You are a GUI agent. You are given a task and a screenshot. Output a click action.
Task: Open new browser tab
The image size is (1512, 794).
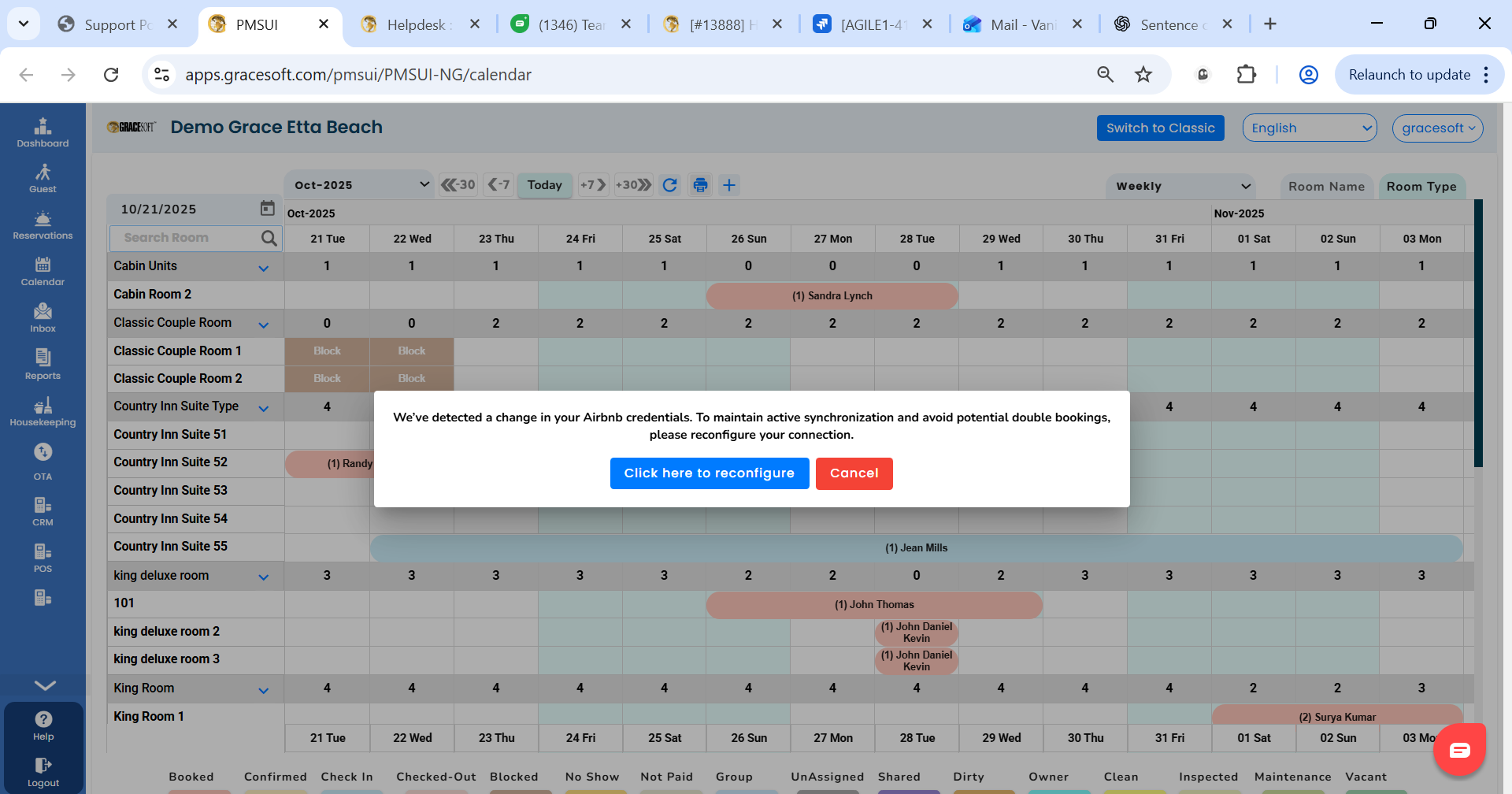tap(1269, 24)
